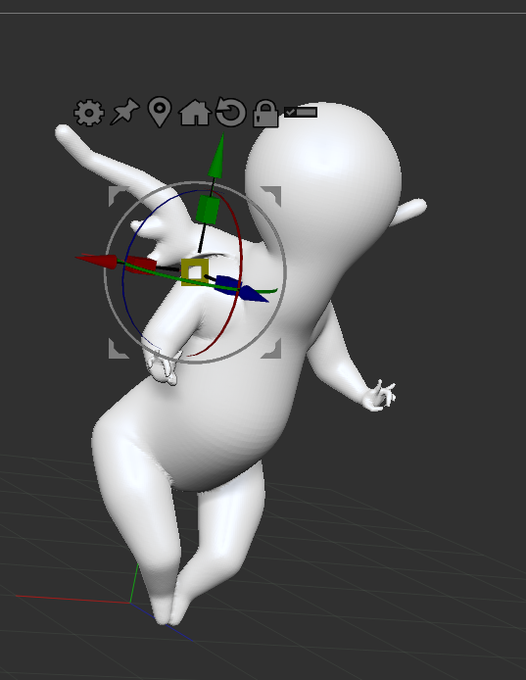Click the dark blue rotation arc
Viewport: 526px width, 680px height.
[x=124, y=278]
